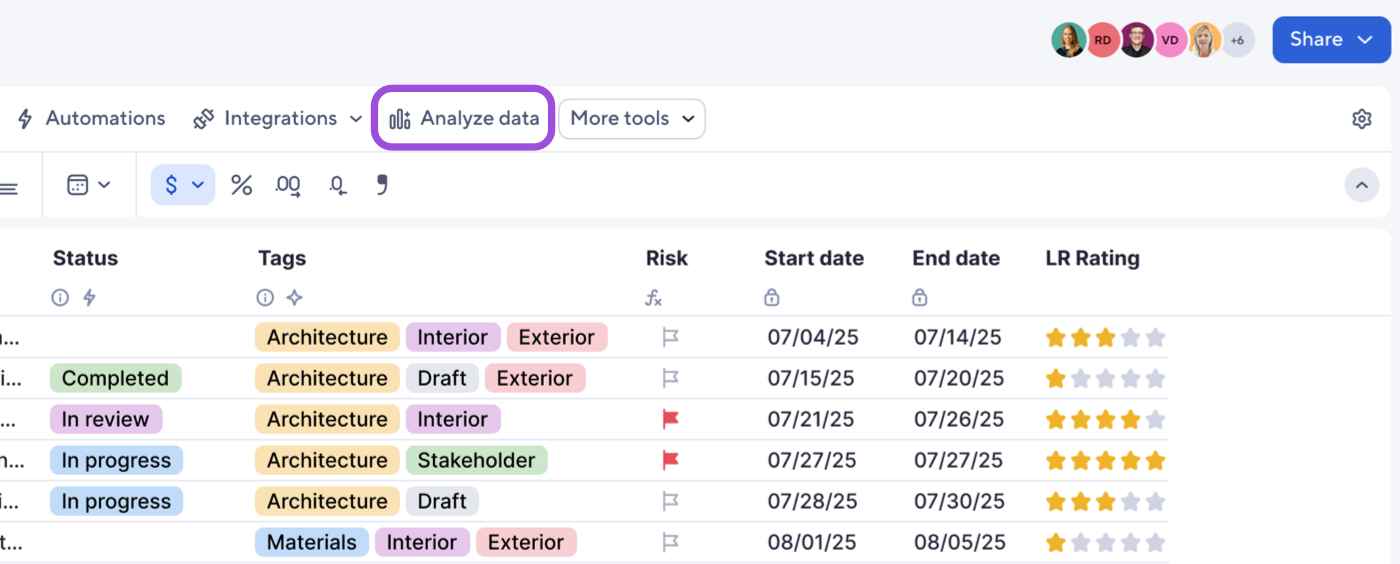Open the Share button chevron

(x=1365, y=40)
